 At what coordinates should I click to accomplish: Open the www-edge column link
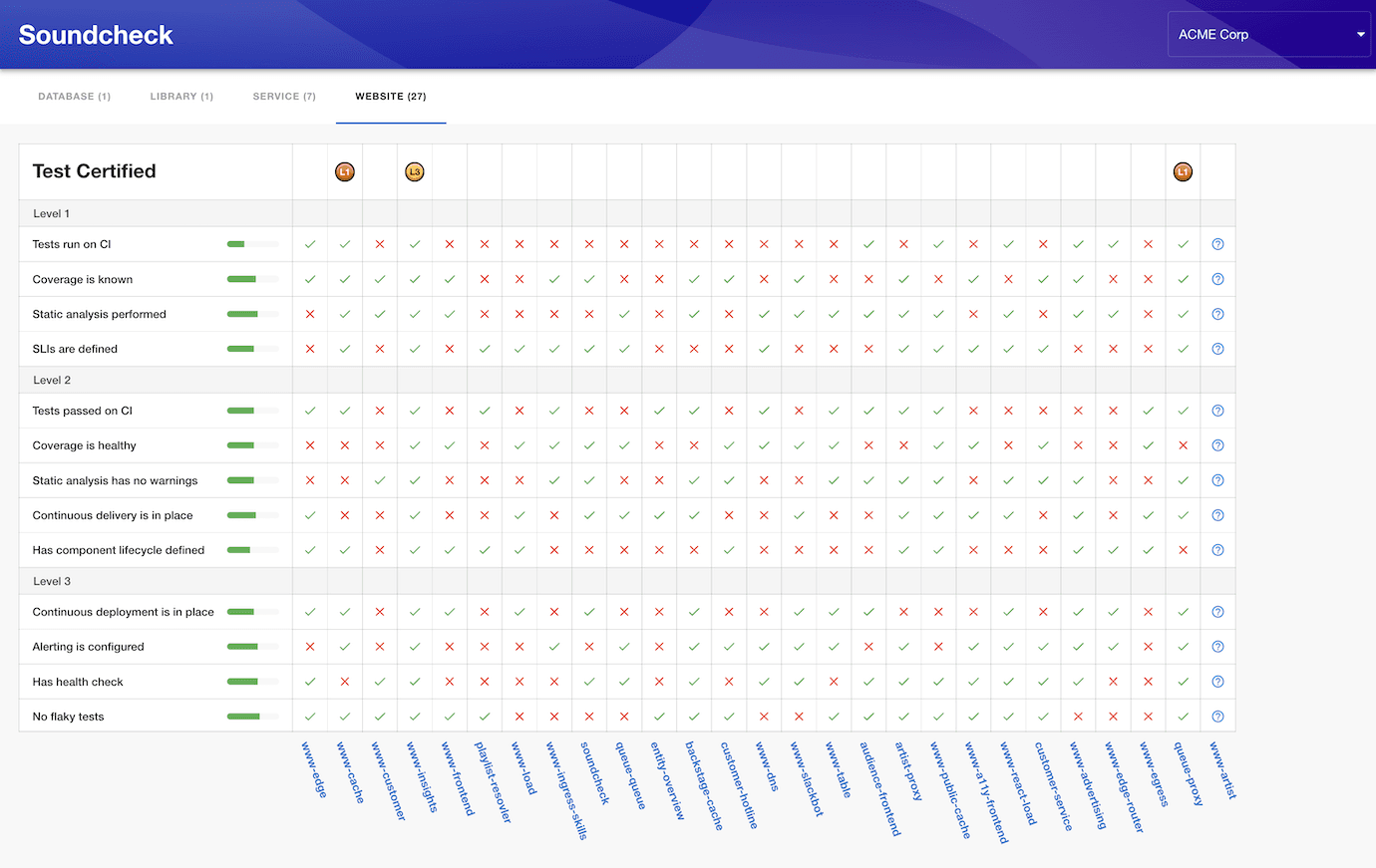(314, 769)
